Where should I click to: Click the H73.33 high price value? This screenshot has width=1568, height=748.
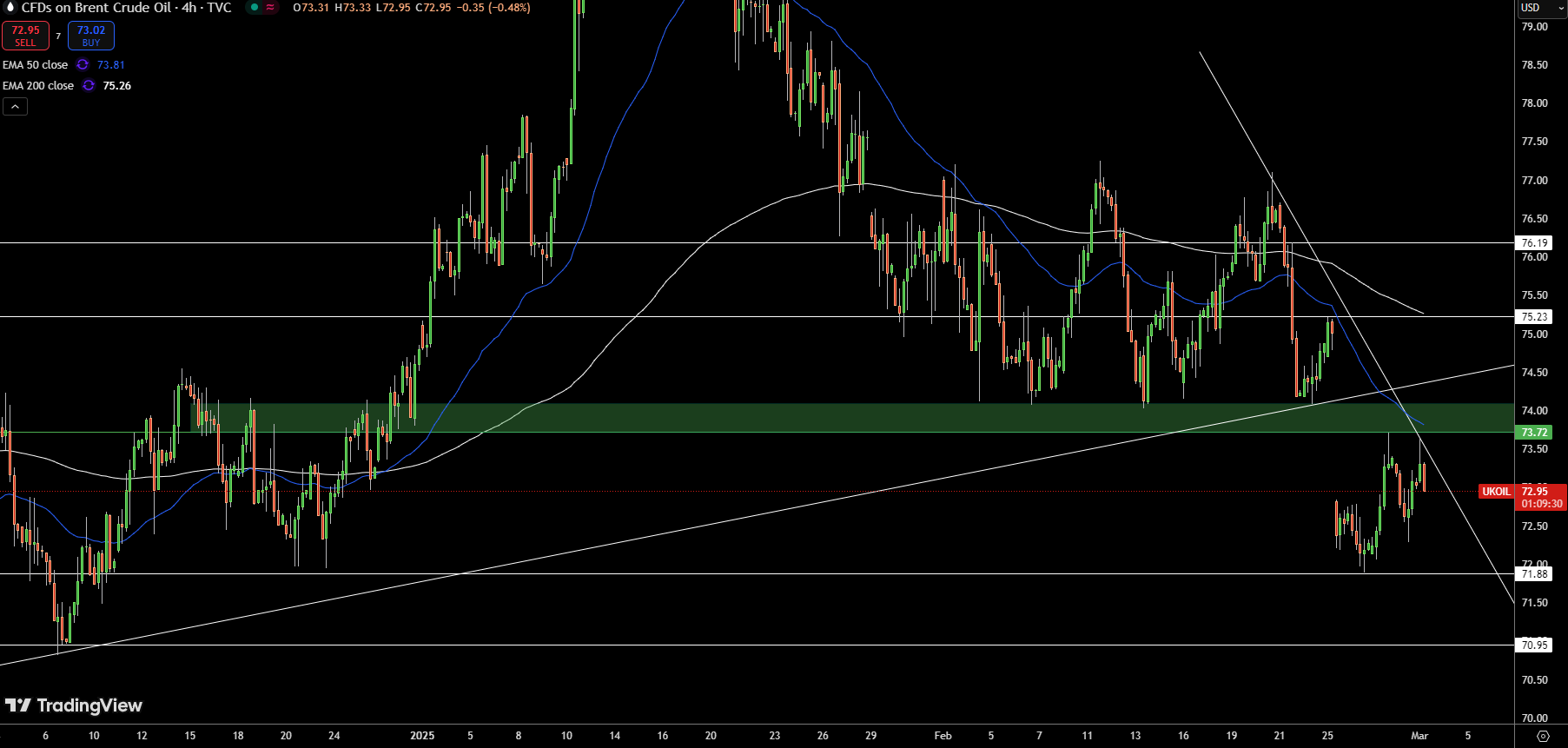tap(353, 7)
